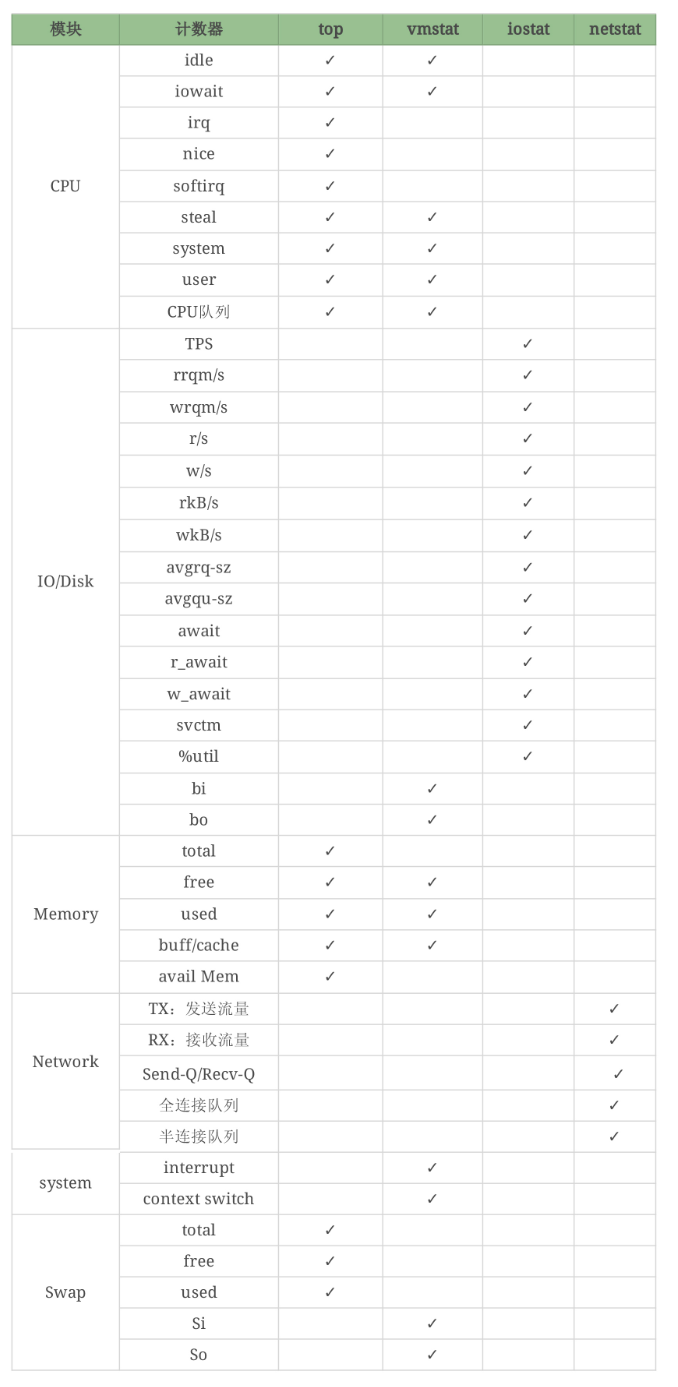Click the interrupt checkmark under vmstat
The height and width of the screenshot is (1387, 678).
[x=432, y=1167]
